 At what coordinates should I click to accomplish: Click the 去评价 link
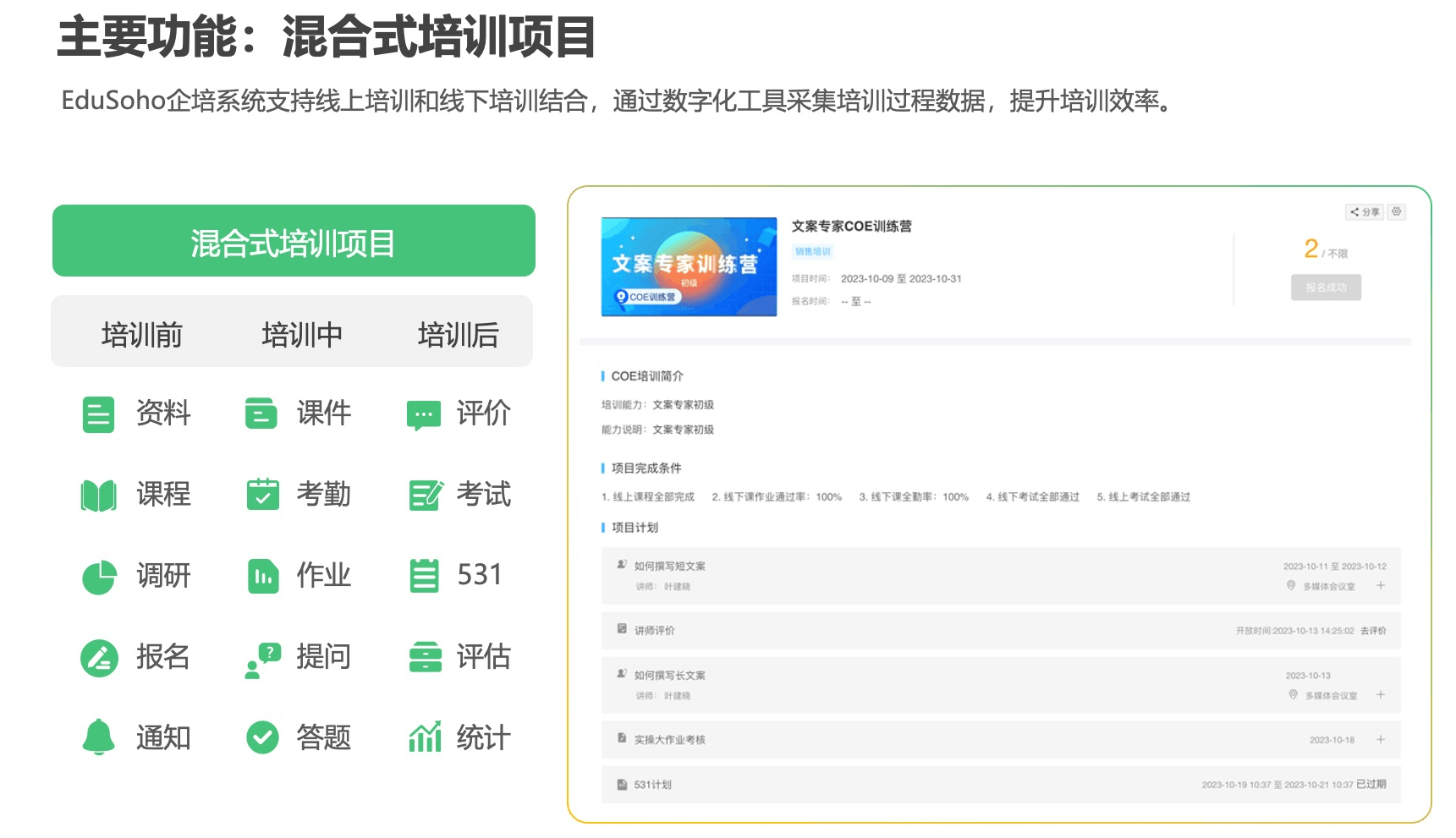click(x=1373, y=631)
